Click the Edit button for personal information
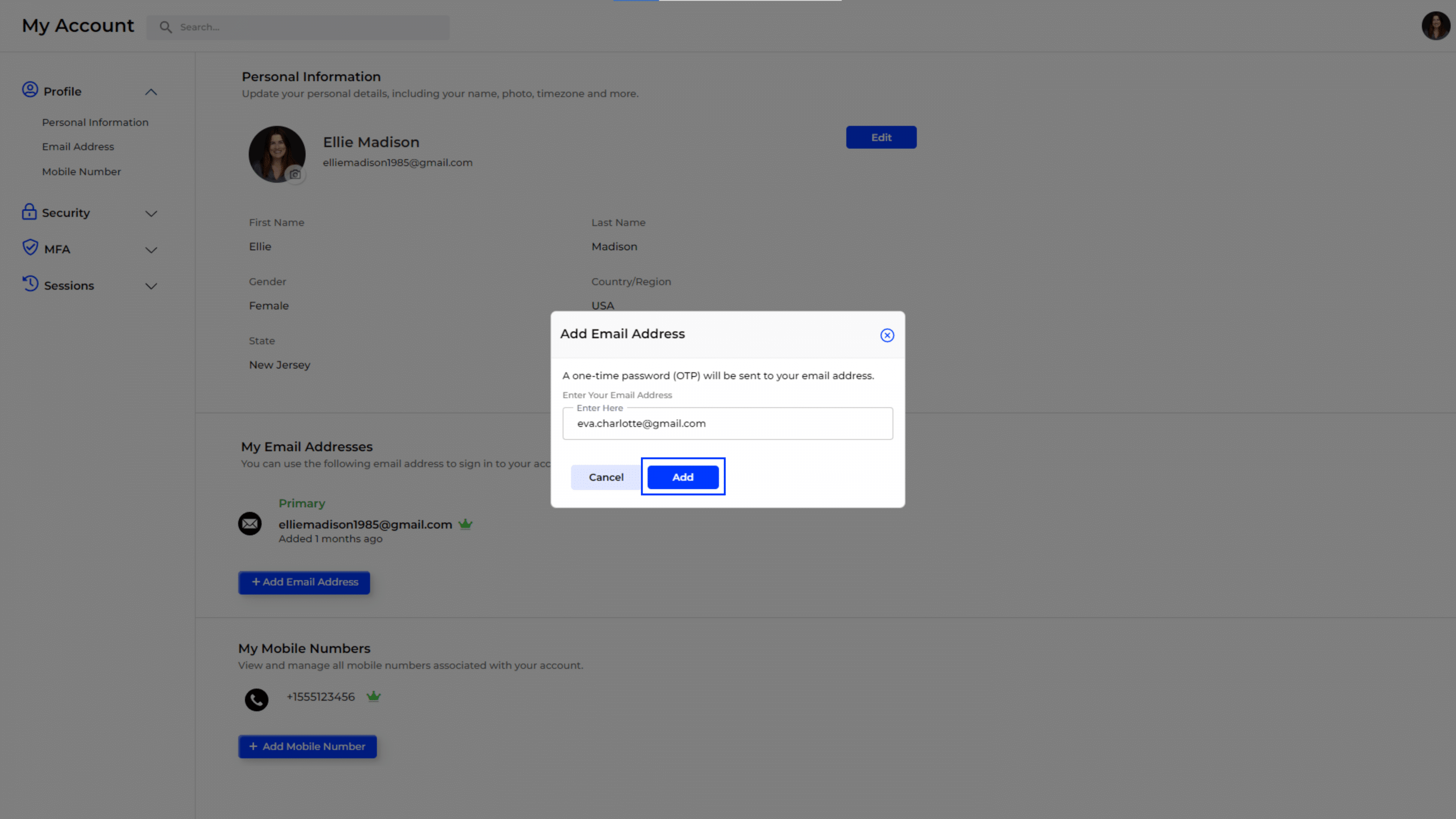 (881, 138)
